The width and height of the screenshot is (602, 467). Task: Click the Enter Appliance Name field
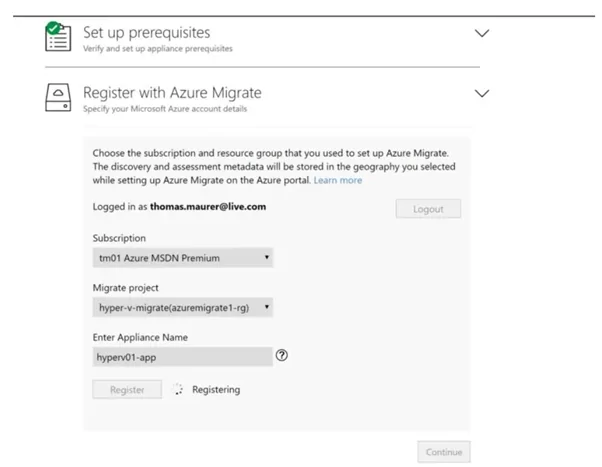[x=183, y=357]
